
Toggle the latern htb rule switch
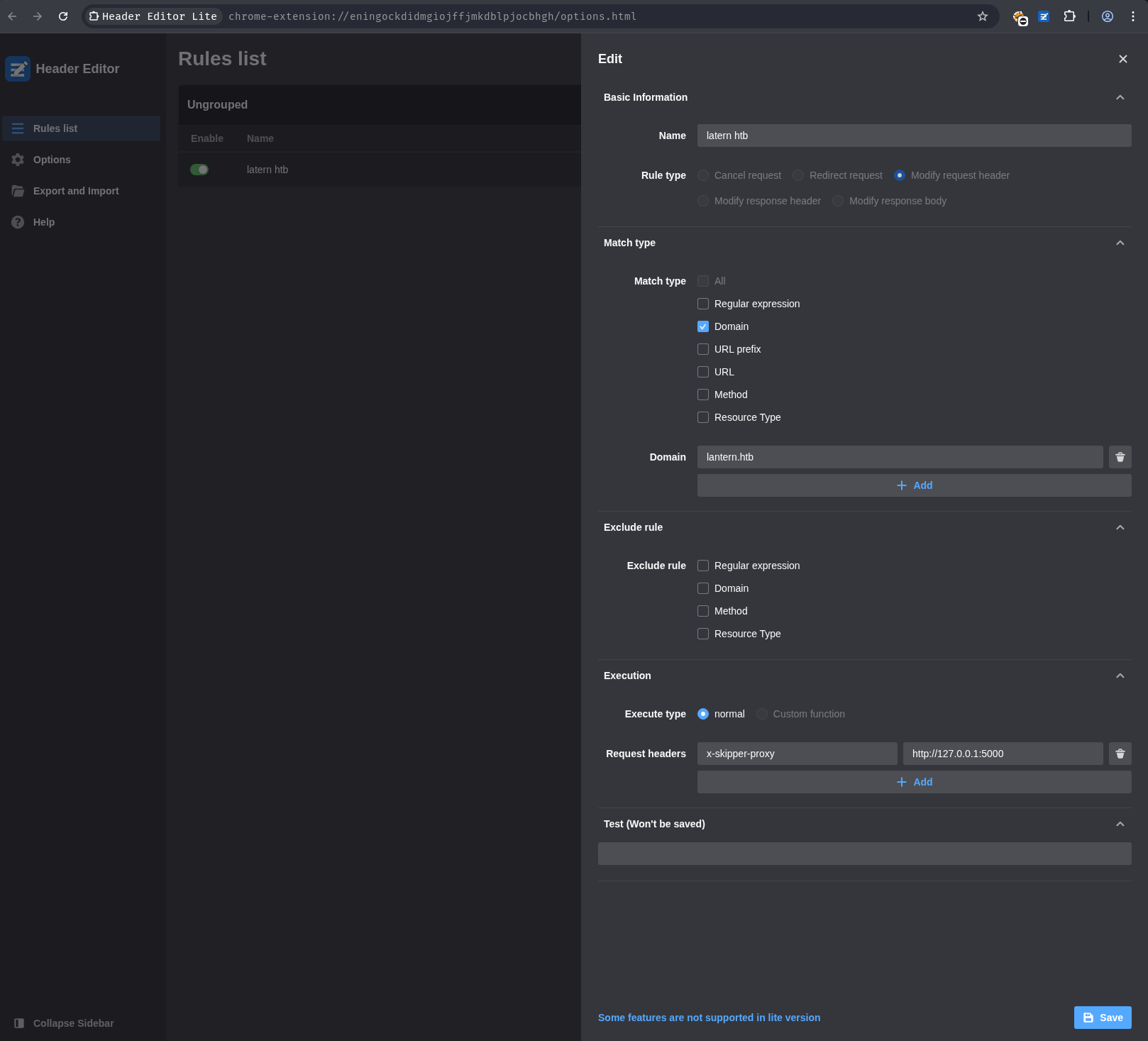199,170
